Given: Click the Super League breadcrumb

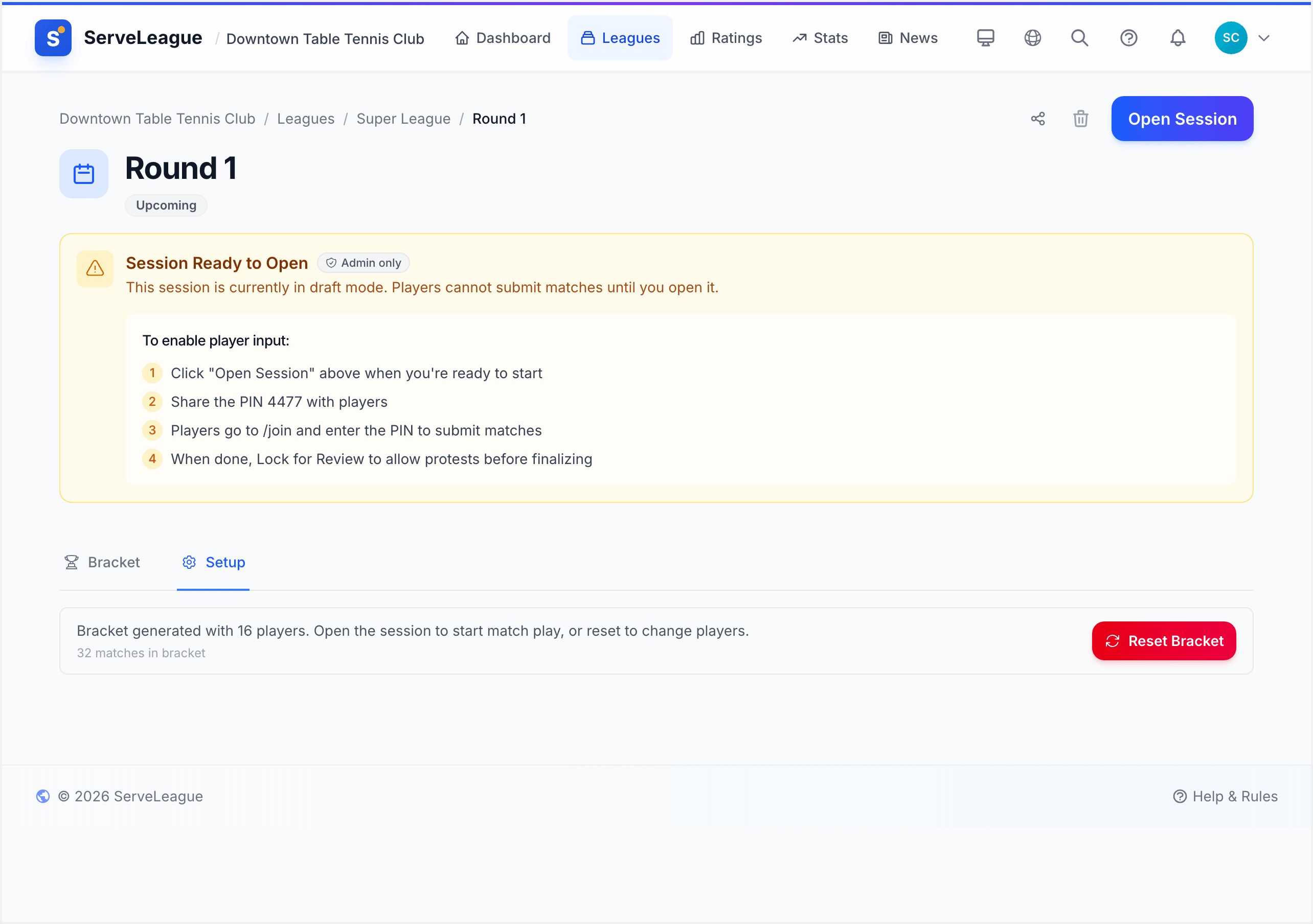Looking at the screenshot, I should [403, 119].
